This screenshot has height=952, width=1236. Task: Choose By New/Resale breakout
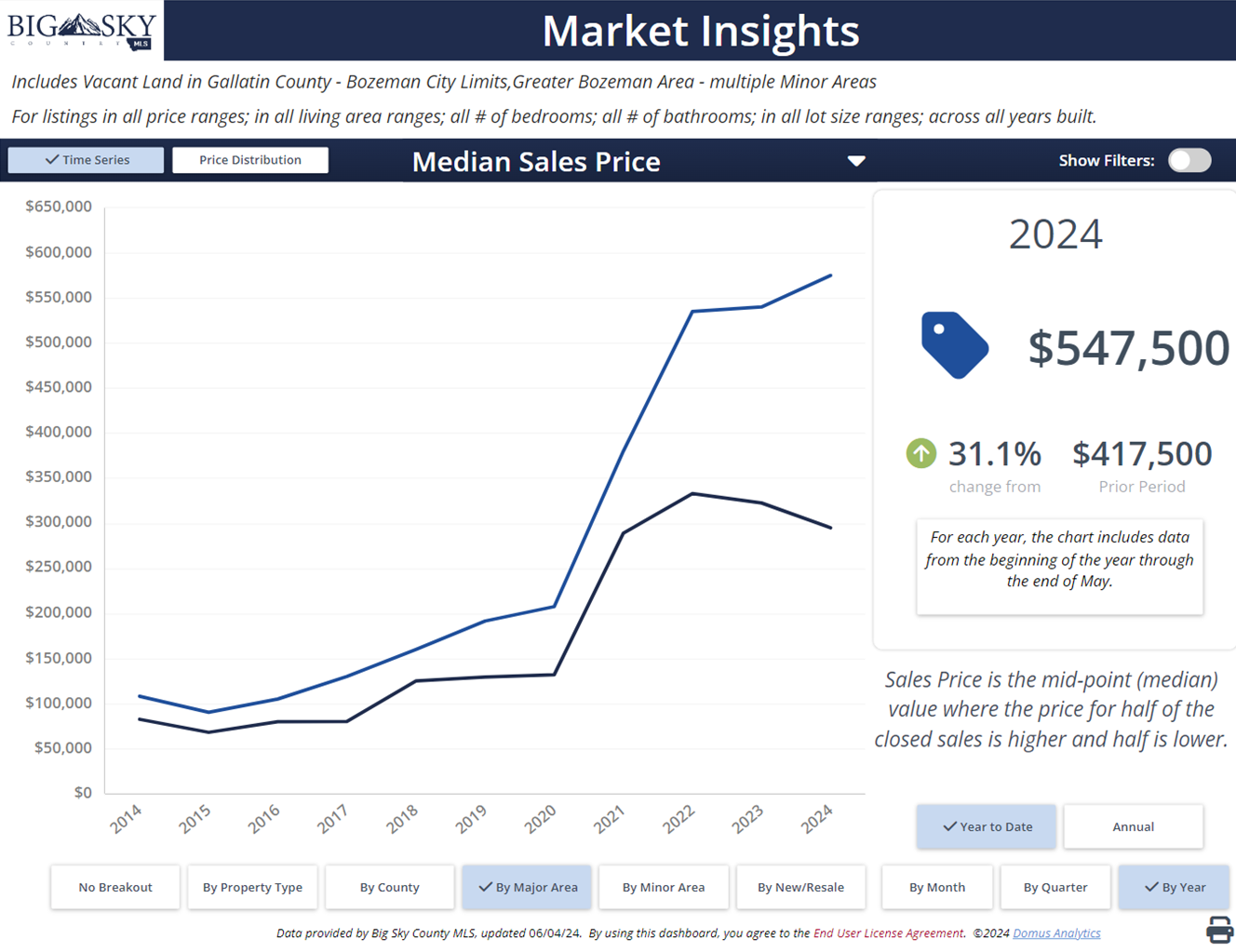pyautogui.click(x=800, y=887)
